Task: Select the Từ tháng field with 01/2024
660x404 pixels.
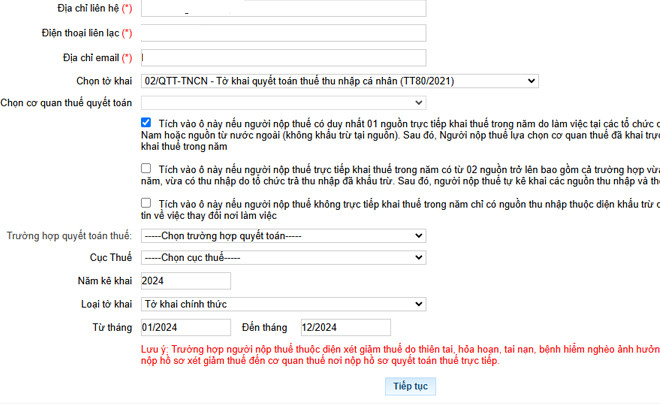Action: click(x=186, y=327)
